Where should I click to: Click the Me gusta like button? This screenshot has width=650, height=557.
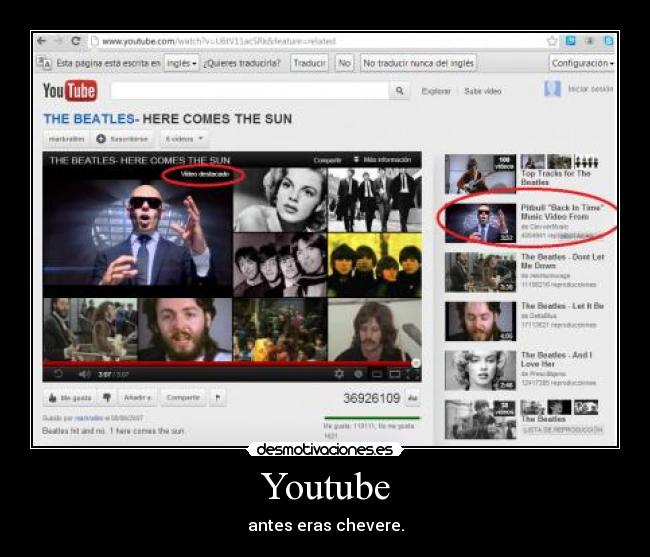(x=70, y=398)
